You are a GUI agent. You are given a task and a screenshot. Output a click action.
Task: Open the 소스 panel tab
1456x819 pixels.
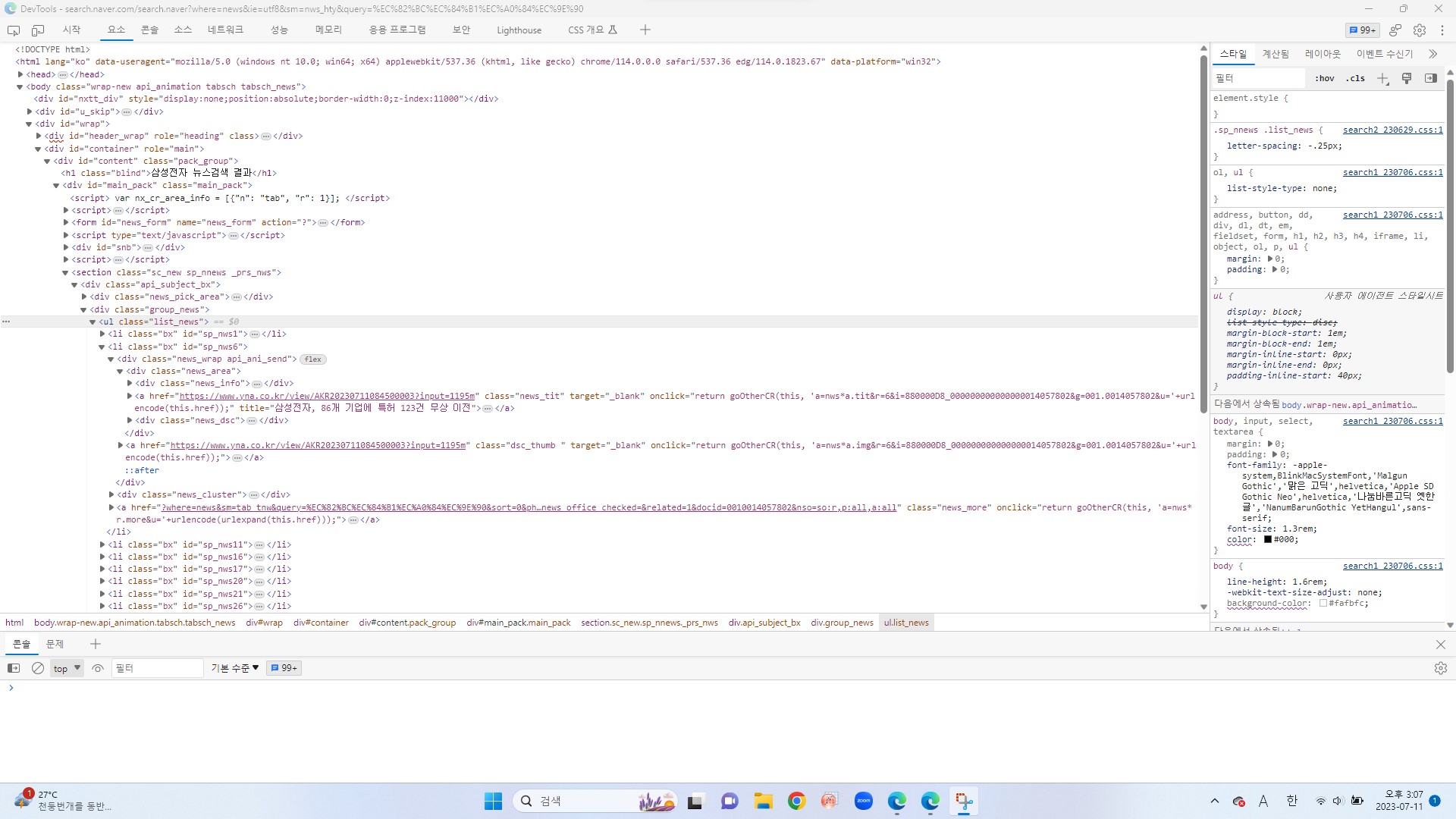[183, 30]
